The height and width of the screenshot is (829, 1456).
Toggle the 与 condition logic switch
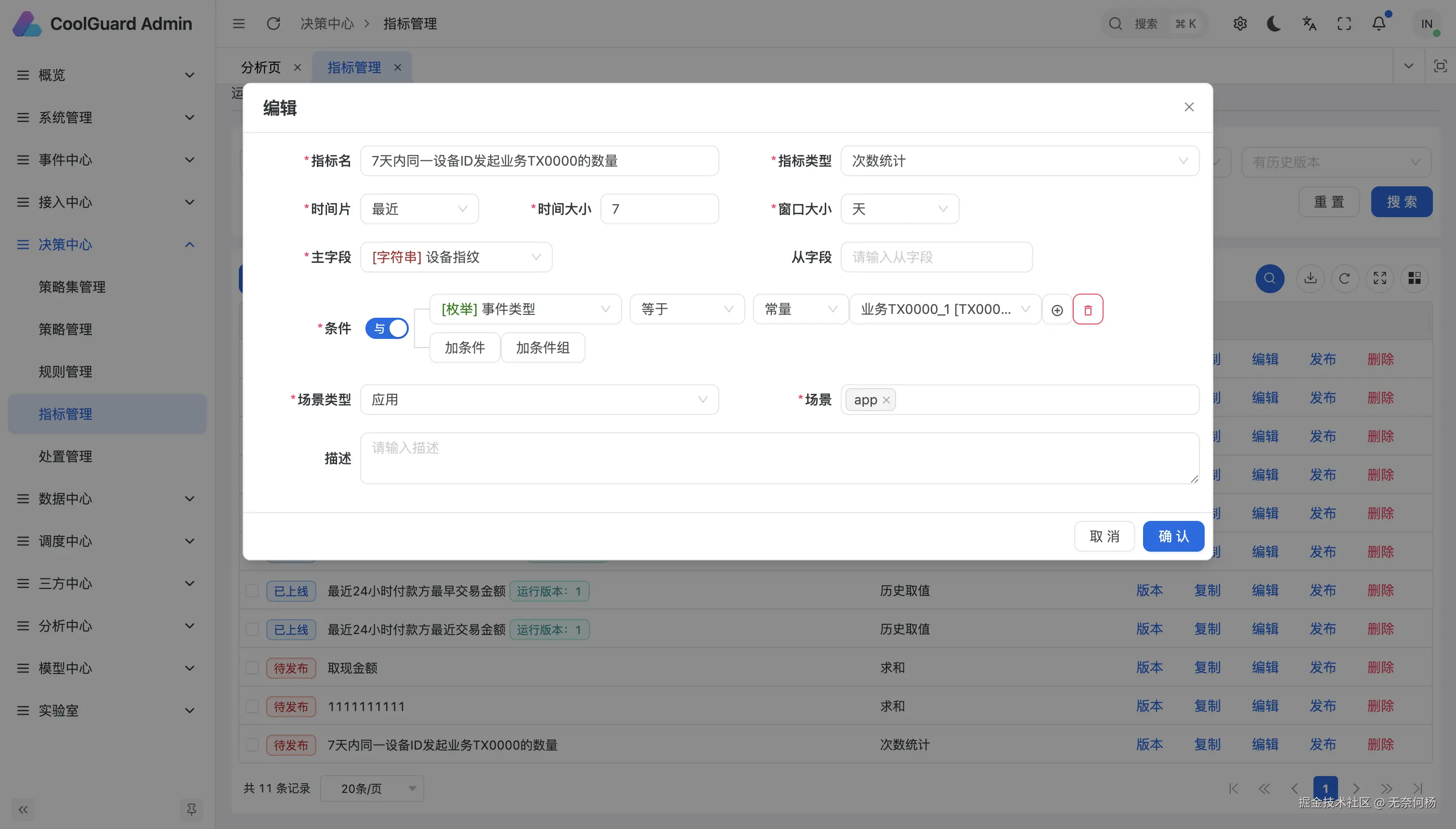pyautogui.click(x=387, y=328)
